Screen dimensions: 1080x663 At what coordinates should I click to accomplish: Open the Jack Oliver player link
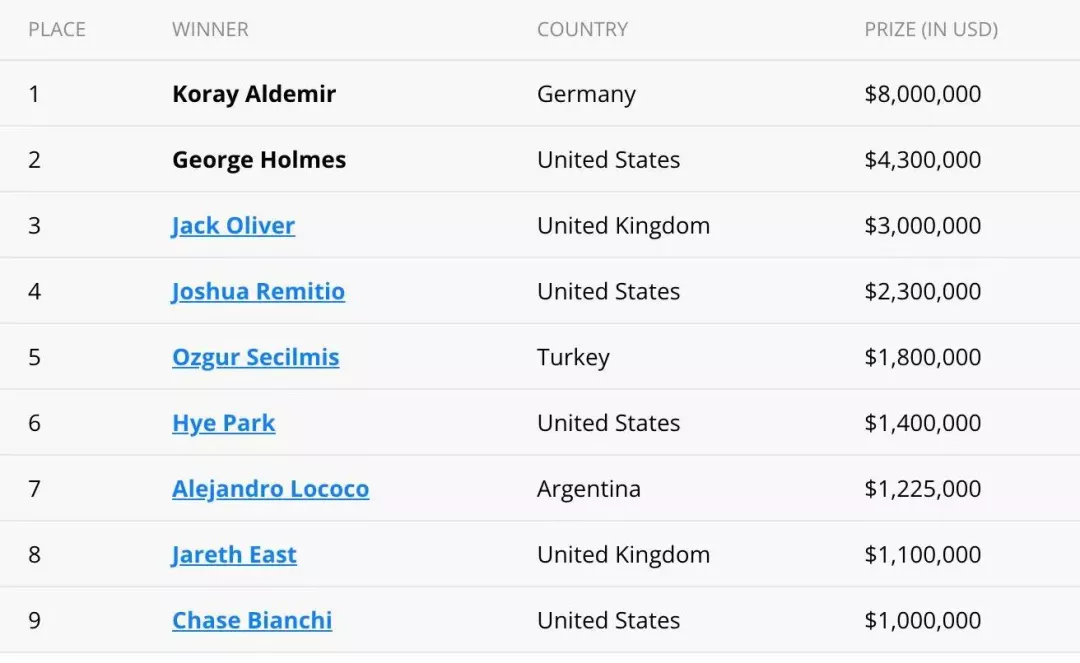coord(233,226)
